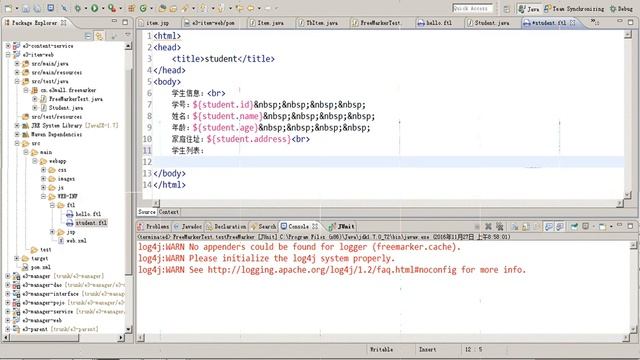Open dropdown arrow next to New icon
This screenshot has width=640, height=360.
coord(17,8)
